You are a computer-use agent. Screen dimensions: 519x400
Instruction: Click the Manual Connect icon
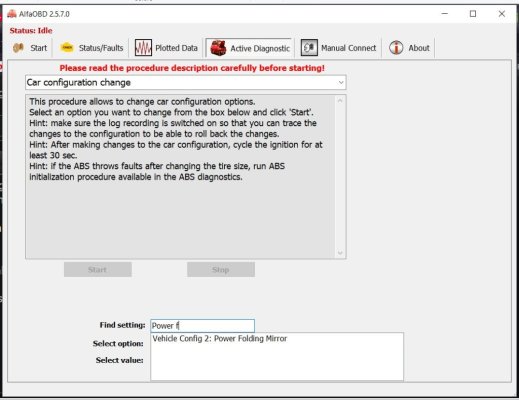tap(309, 48)
